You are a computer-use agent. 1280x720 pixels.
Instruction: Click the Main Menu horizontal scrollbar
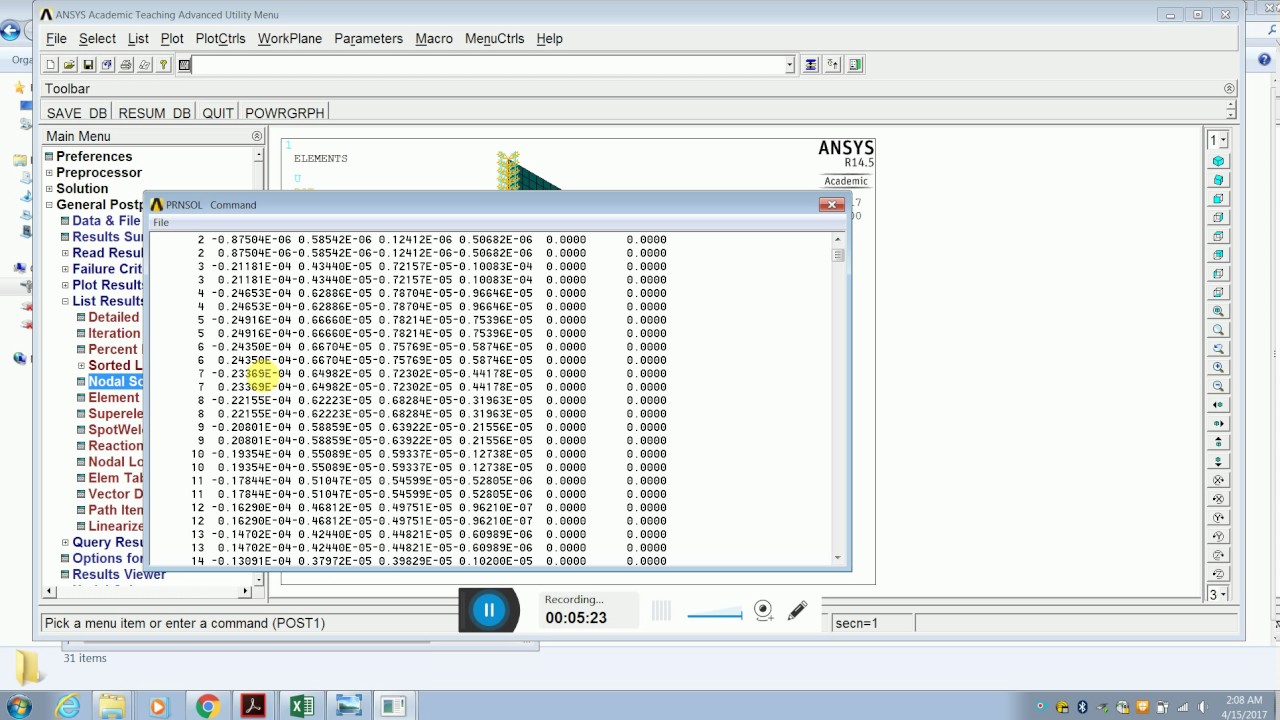[145, 591]
